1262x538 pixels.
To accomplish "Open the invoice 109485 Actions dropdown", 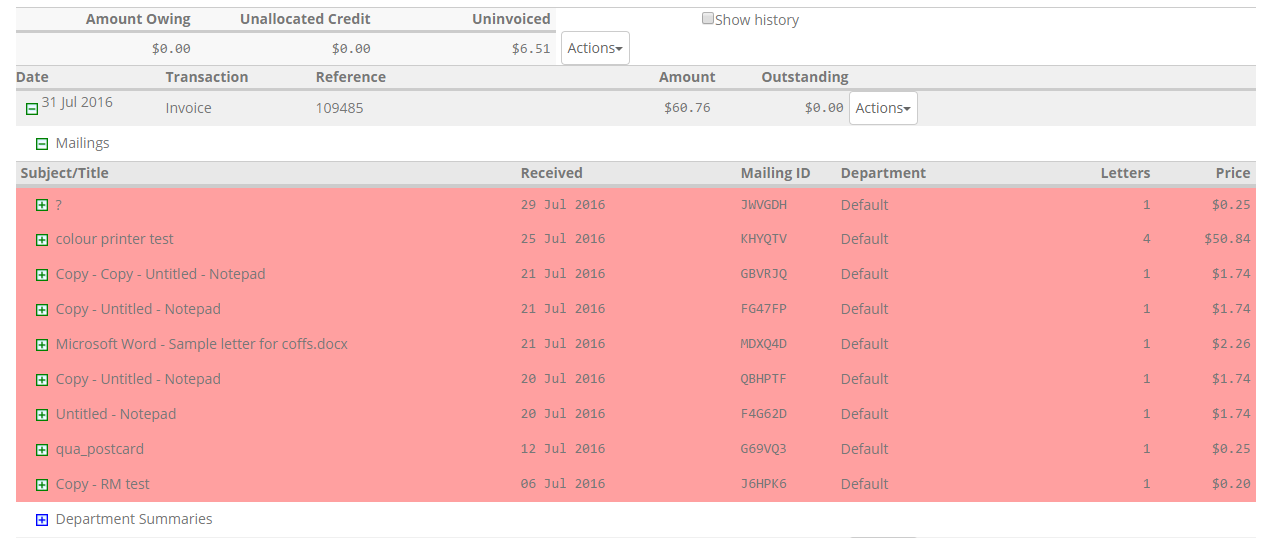I will 883,108.
